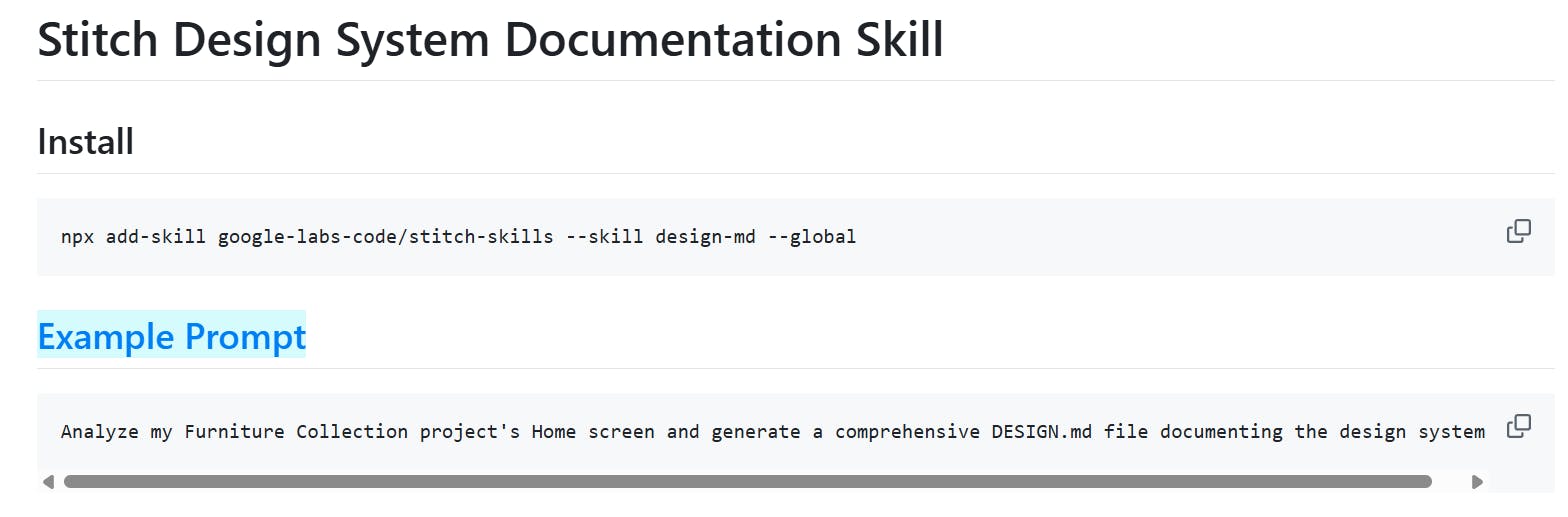Copy the example prompt code block
This screenshot has height=517, width=1568.
pyautogui.click(x=1518, y=425)
